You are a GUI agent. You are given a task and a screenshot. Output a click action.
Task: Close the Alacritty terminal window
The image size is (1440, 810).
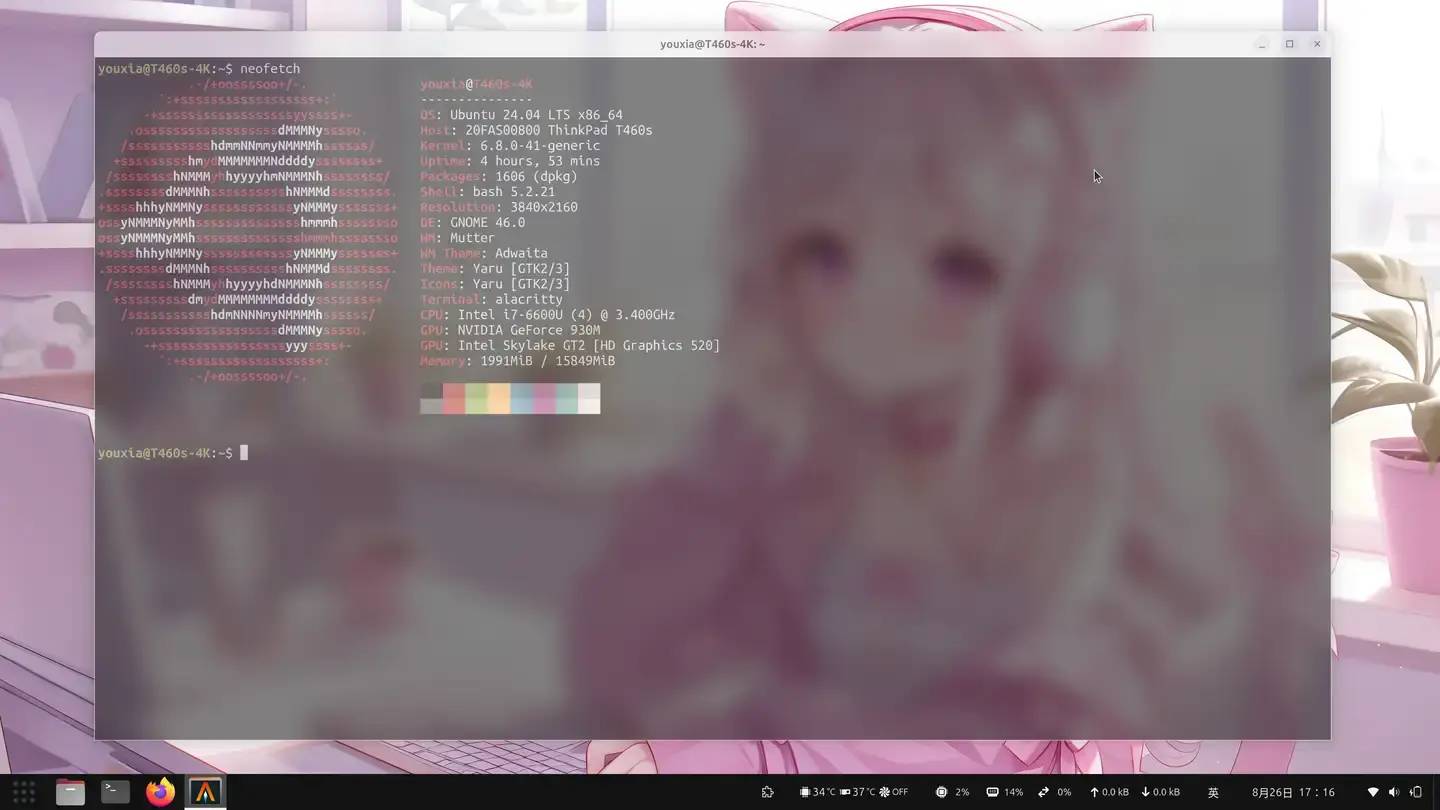(x=1317, y=44)
